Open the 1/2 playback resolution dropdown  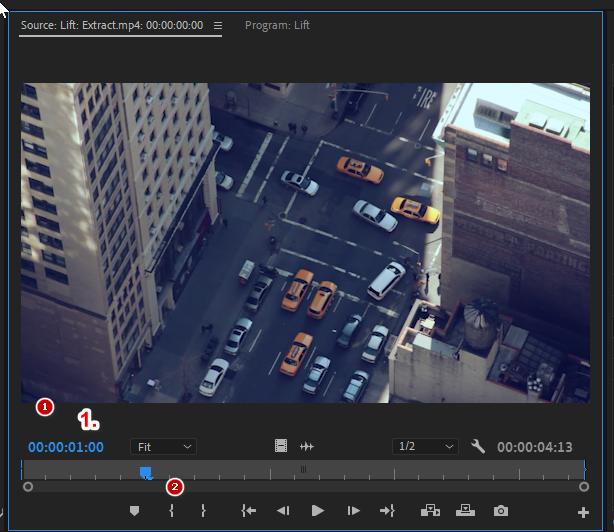425,446
